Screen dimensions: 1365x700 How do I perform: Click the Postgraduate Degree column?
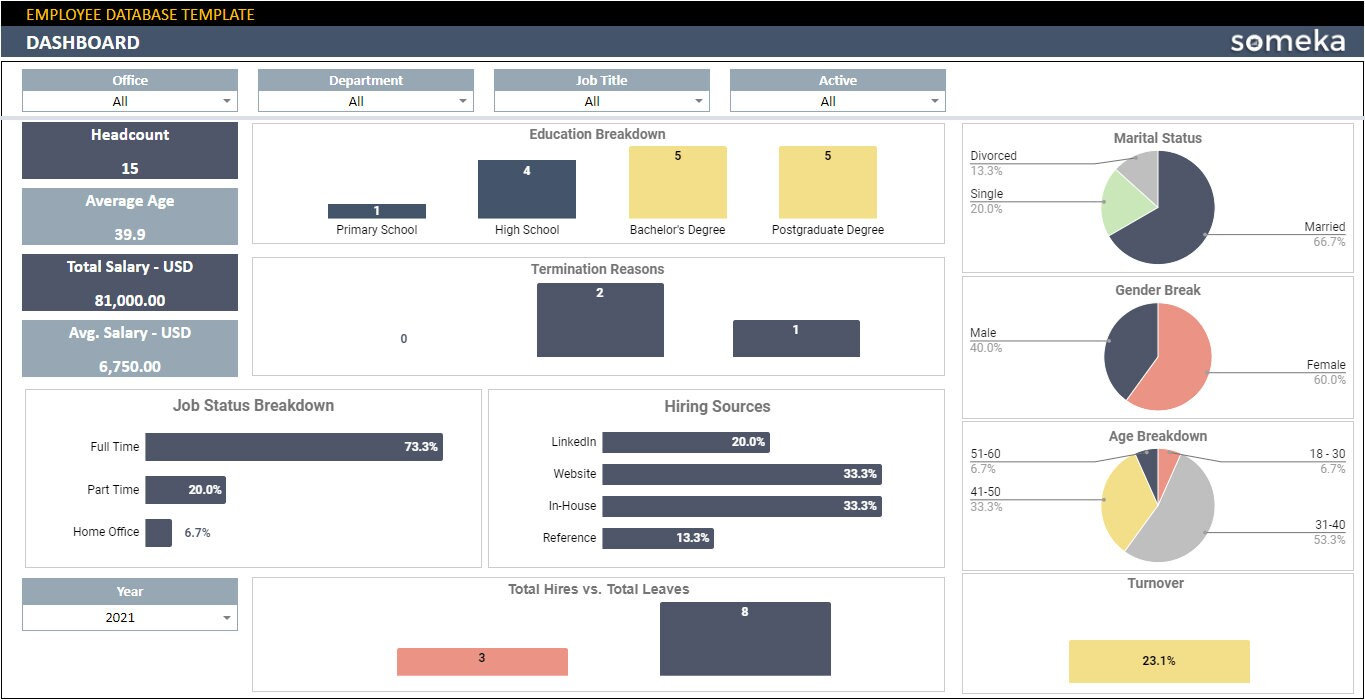click(826, 183)
